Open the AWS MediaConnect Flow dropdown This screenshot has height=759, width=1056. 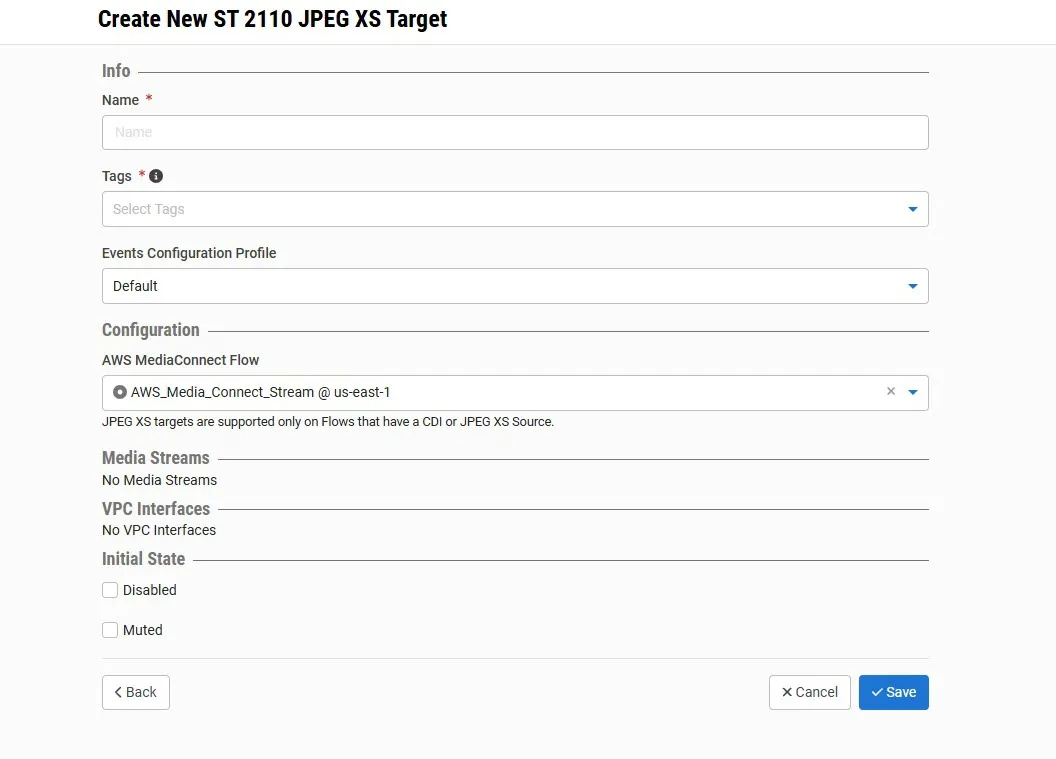click(913, 392)
